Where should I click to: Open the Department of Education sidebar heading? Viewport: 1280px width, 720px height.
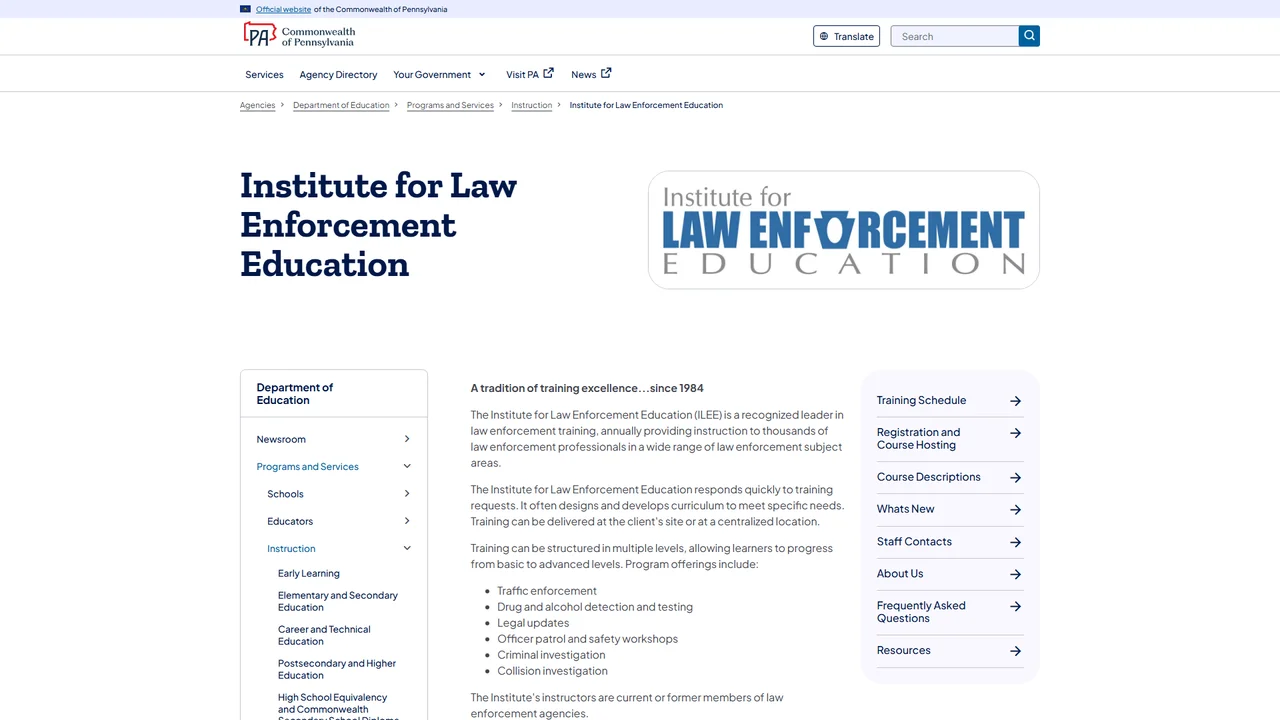pos(295,394)
